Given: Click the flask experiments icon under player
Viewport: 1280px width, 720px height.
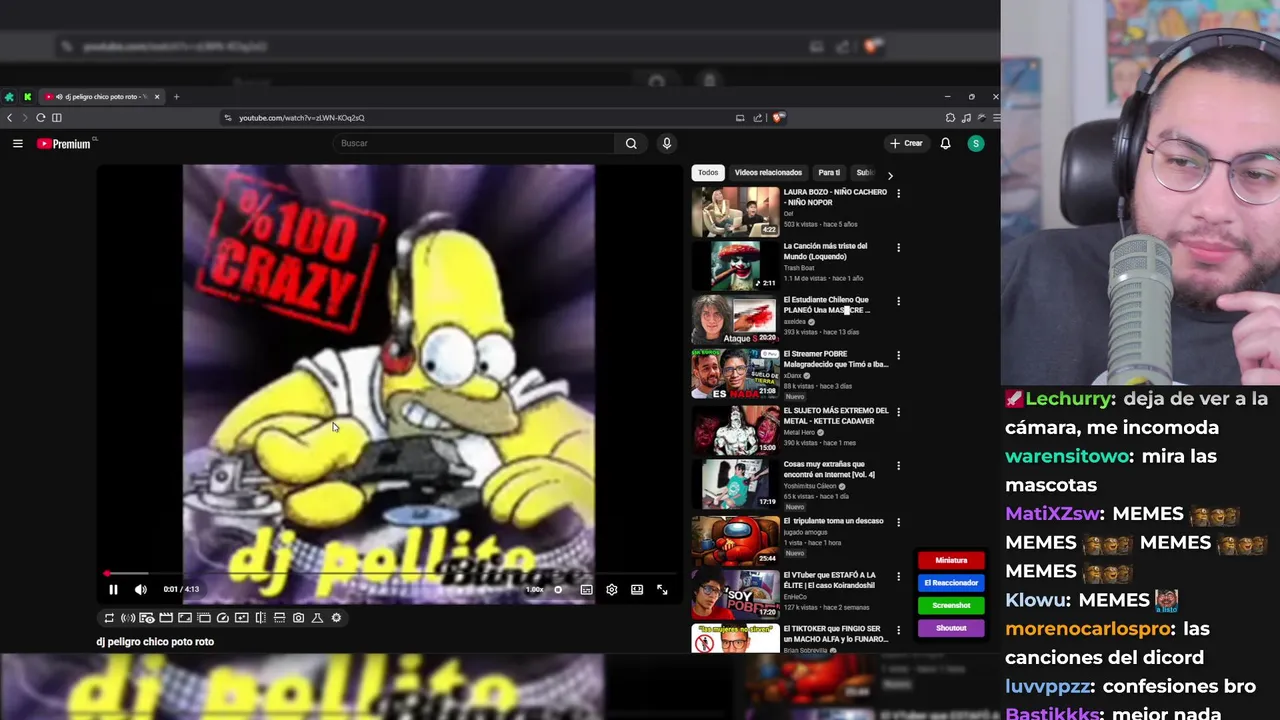Looking at the screenshot, I should (317, 618).
